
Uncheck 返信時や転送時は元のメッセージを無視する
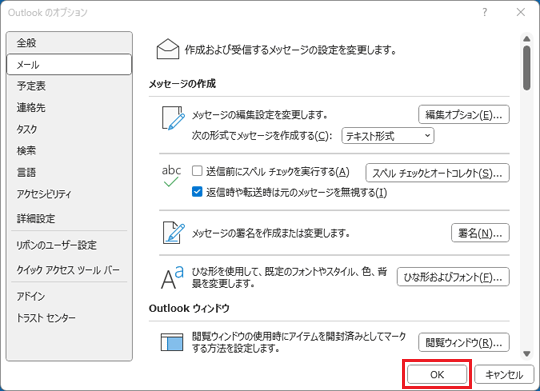coord(197,192)
